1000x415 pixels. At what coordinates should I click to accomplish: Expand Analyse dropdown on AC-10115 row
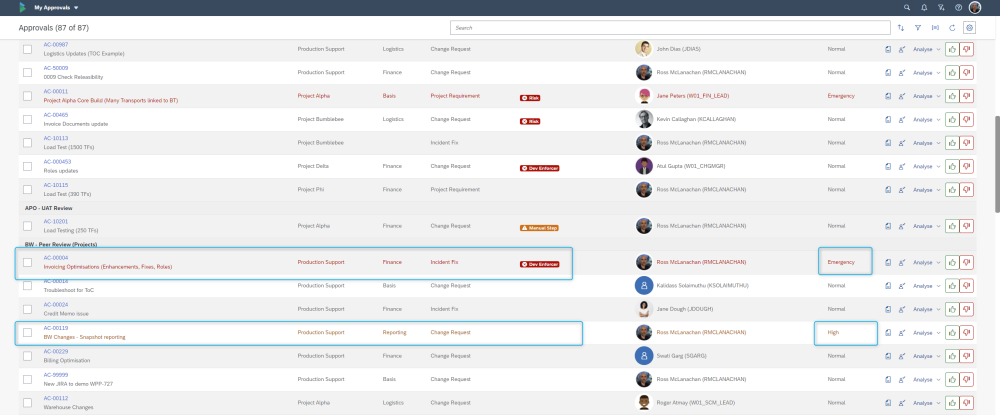click(927, 189)
